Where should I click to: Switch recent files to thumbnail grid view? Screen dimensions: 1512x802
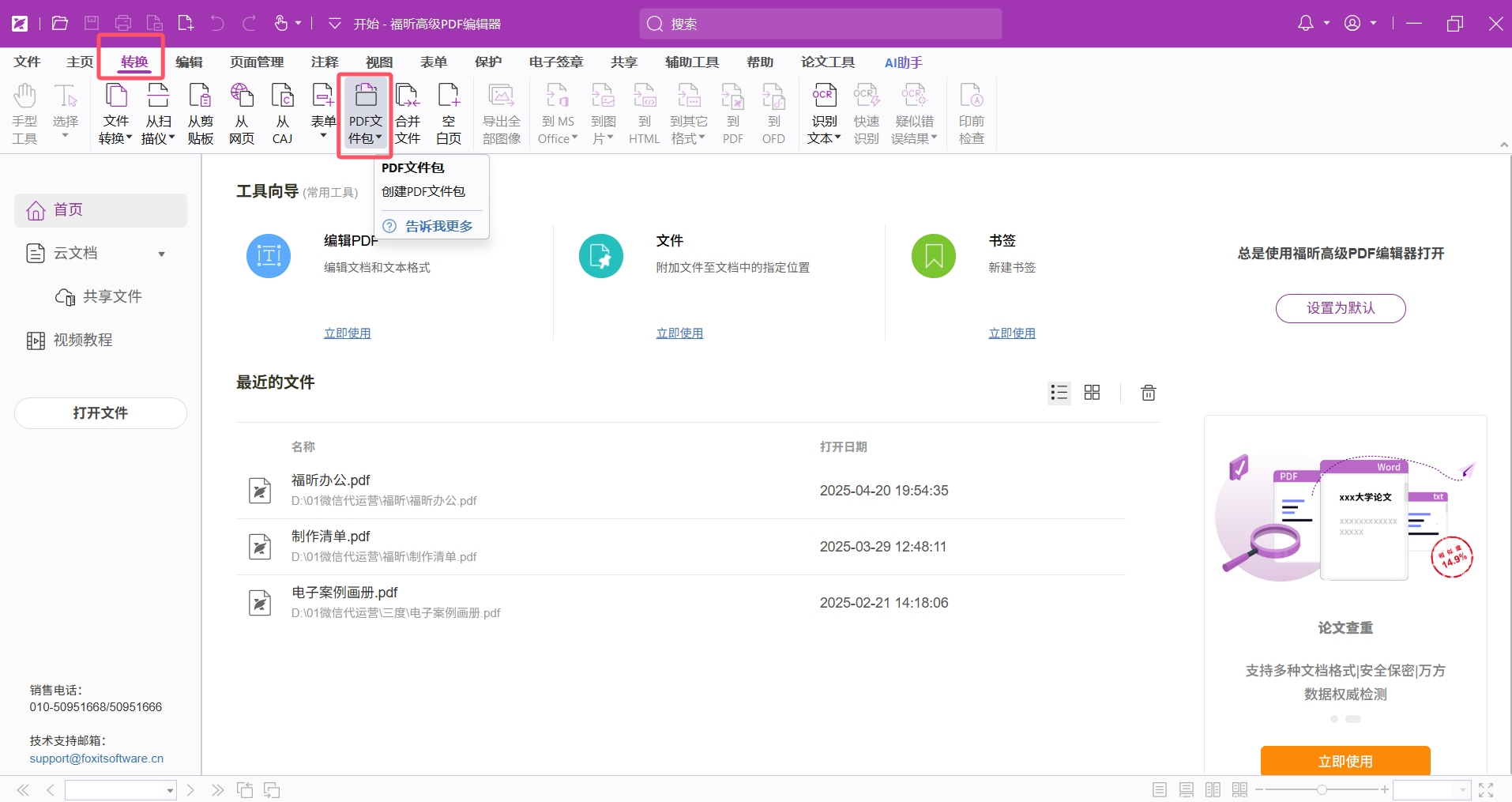(x=1092, y=393)
